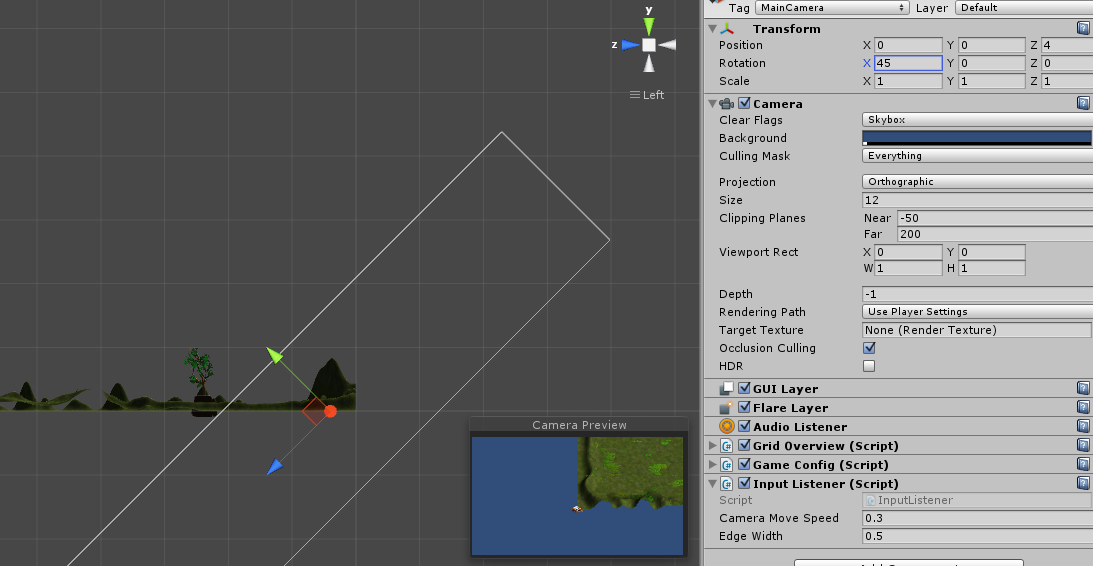
Task: Click the GUI Layer component icon
Action: pos(727,388)
